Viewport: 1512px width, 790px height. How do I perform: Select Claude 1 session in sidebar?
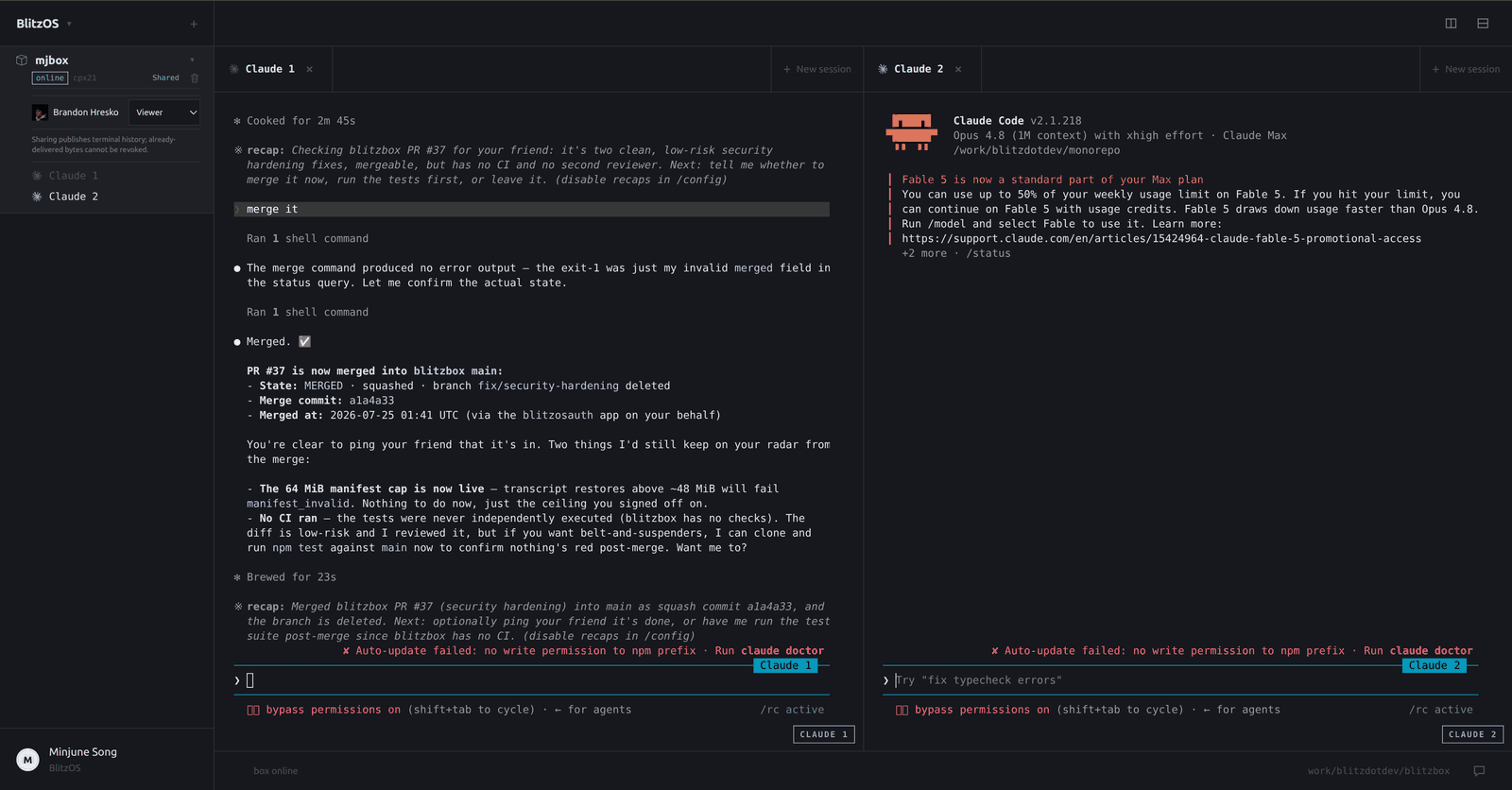pos(74,176)
